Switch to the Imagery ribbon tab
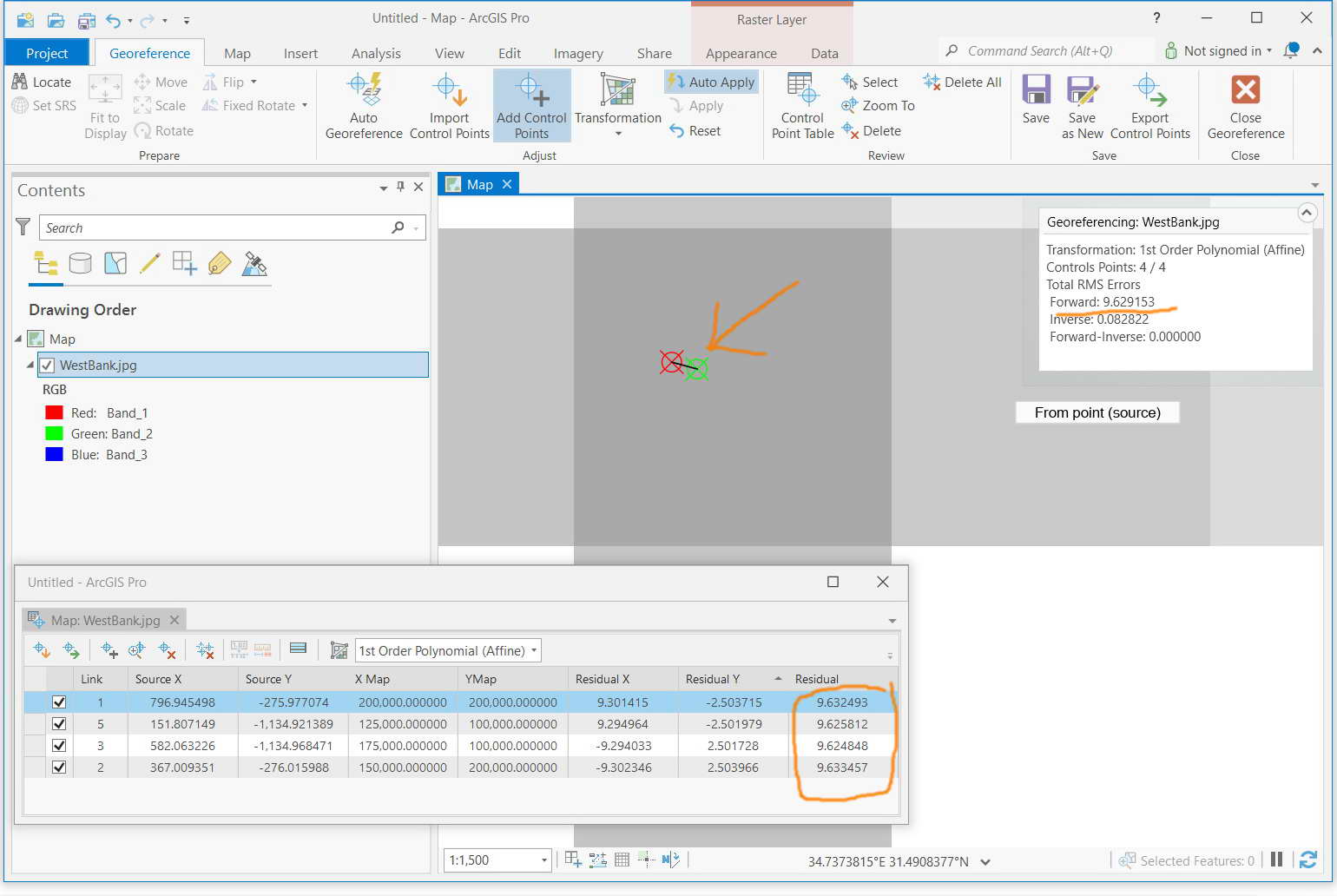Image resolution: width=1337 pixels, height=896 pixels. [x=578, y=53]
